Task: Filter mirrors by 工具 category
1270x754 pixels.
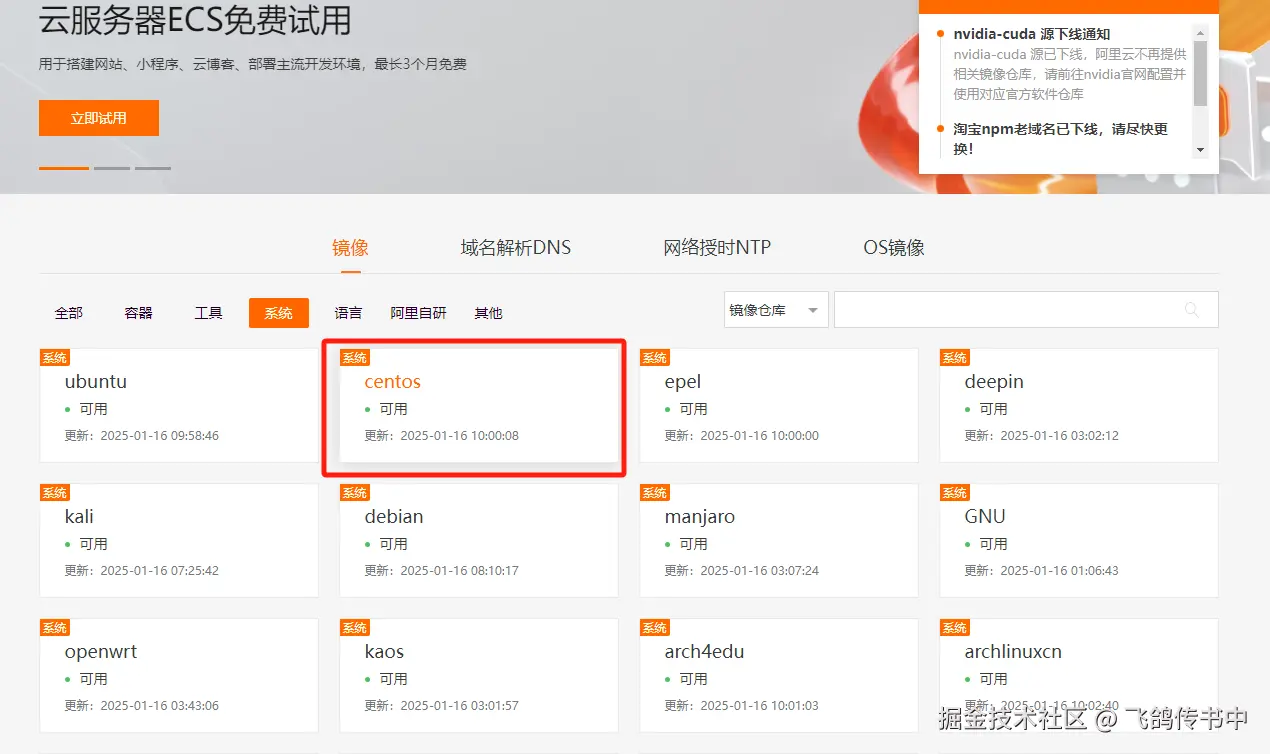Action: click(209, 313)
